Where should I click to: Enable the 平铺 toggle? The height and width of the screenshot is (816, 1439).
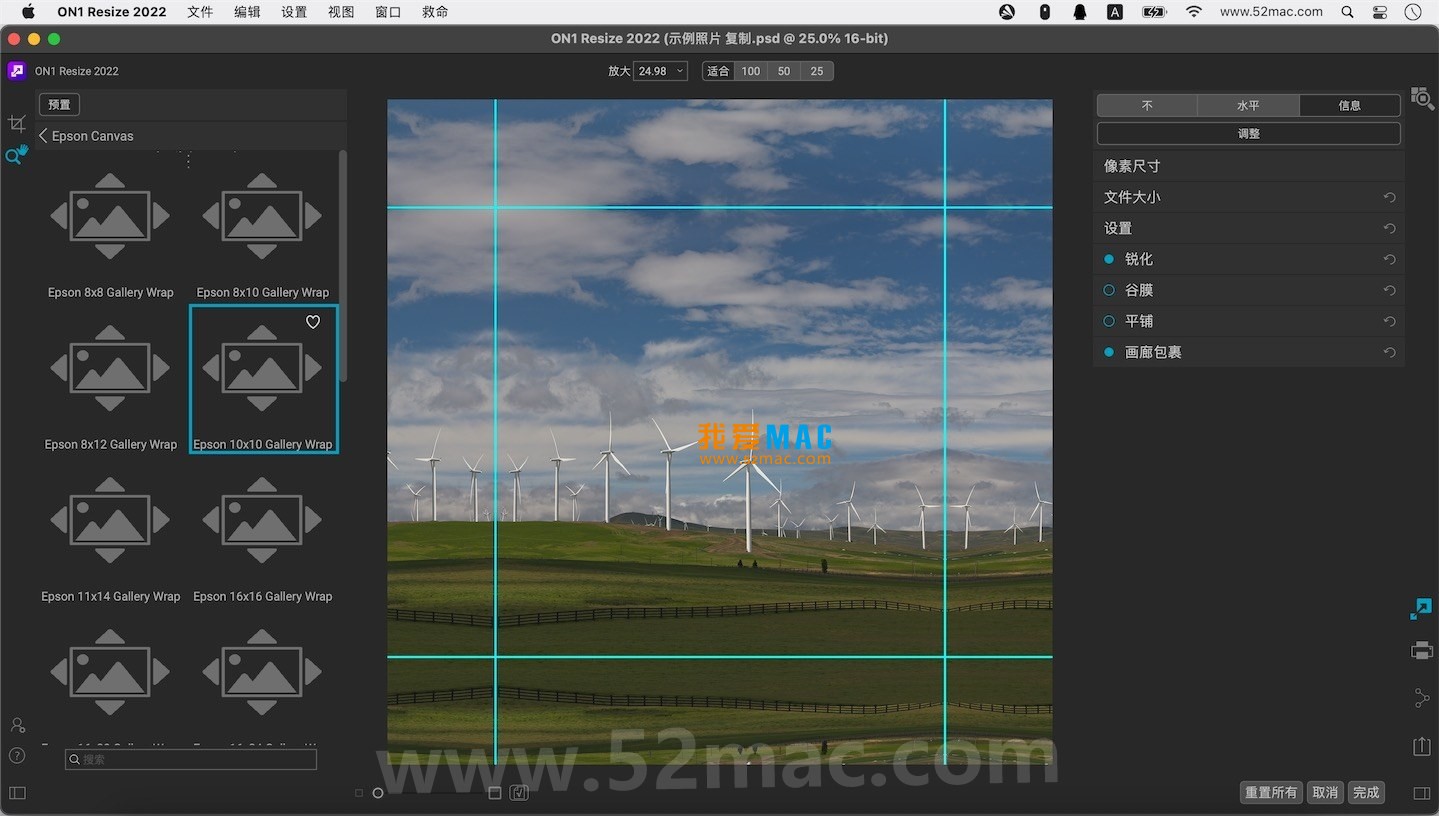1109,321
